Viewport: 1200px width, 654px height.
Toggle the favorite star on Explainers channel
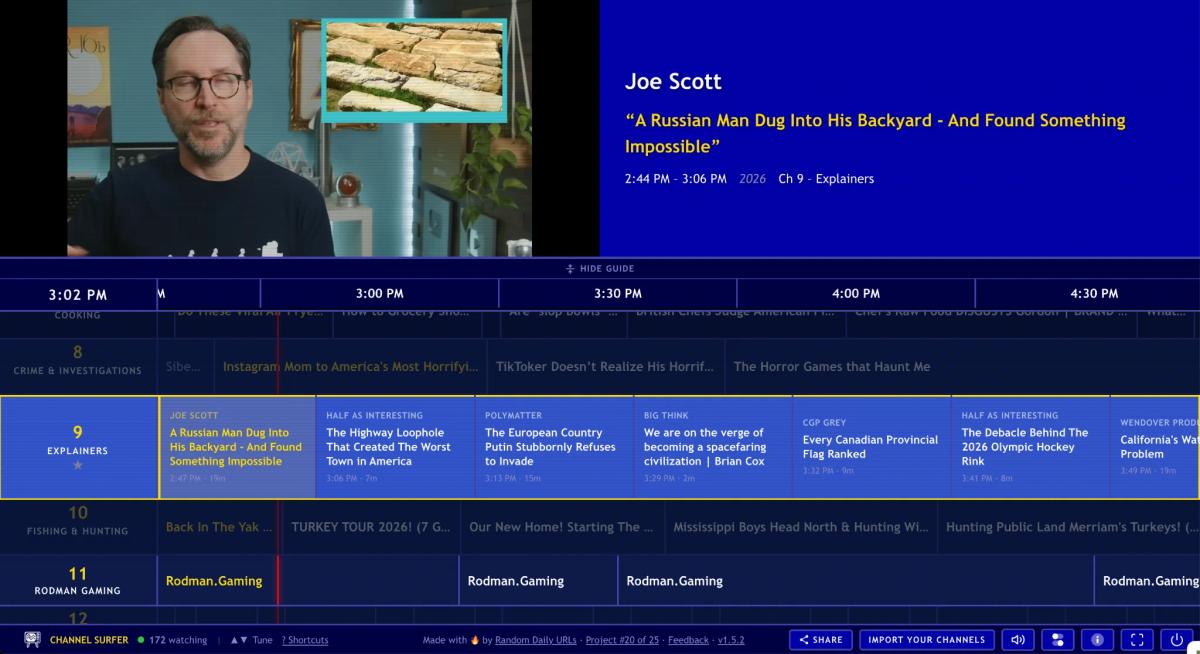click(78, 465)
